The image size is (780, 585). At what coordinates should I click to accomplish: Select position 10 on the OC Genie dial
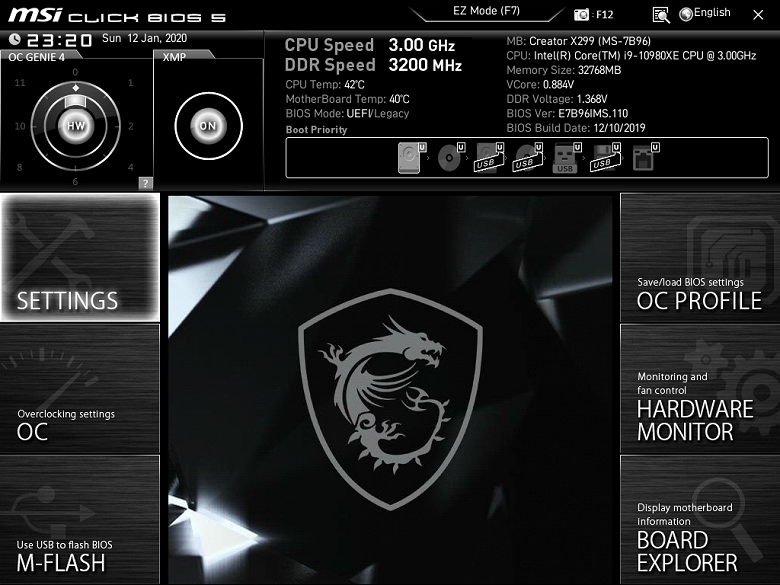click(x=20, y=126)
